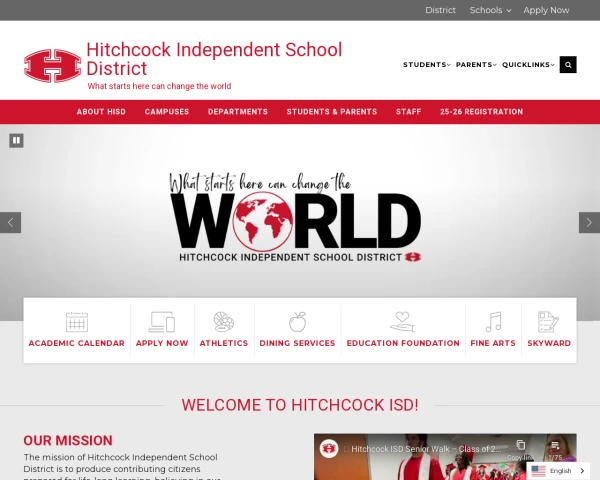Click the Hitchcock H logo in header
Screen dimensions: 600x480
(52, 65)
